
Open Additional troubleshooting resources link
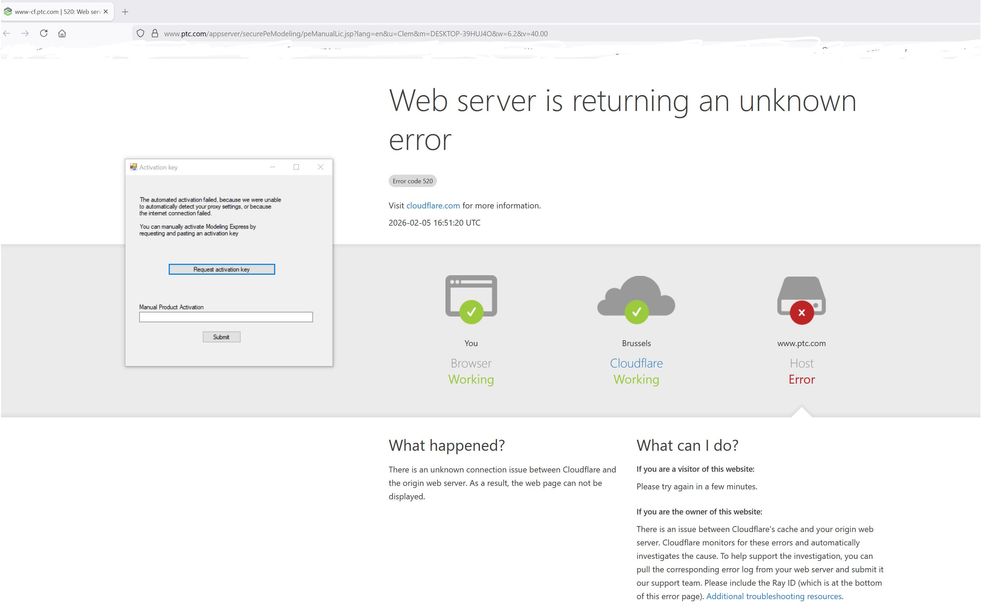pyautogui.click(x=774, y=596)
